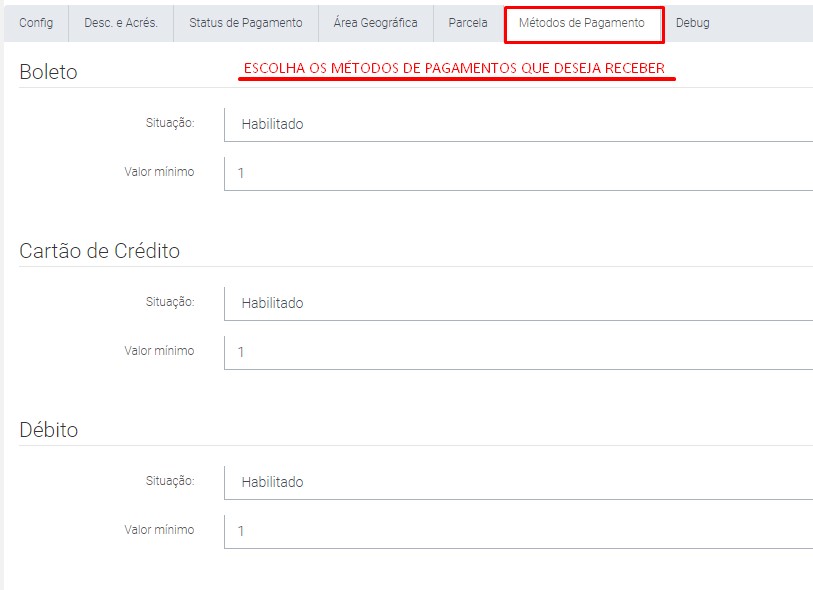Image resolution: width=813 pixels, height=590 pixels.
Task: Select the Área Geográfica tab
Action: pyautogui.click(x=375, y=23)
